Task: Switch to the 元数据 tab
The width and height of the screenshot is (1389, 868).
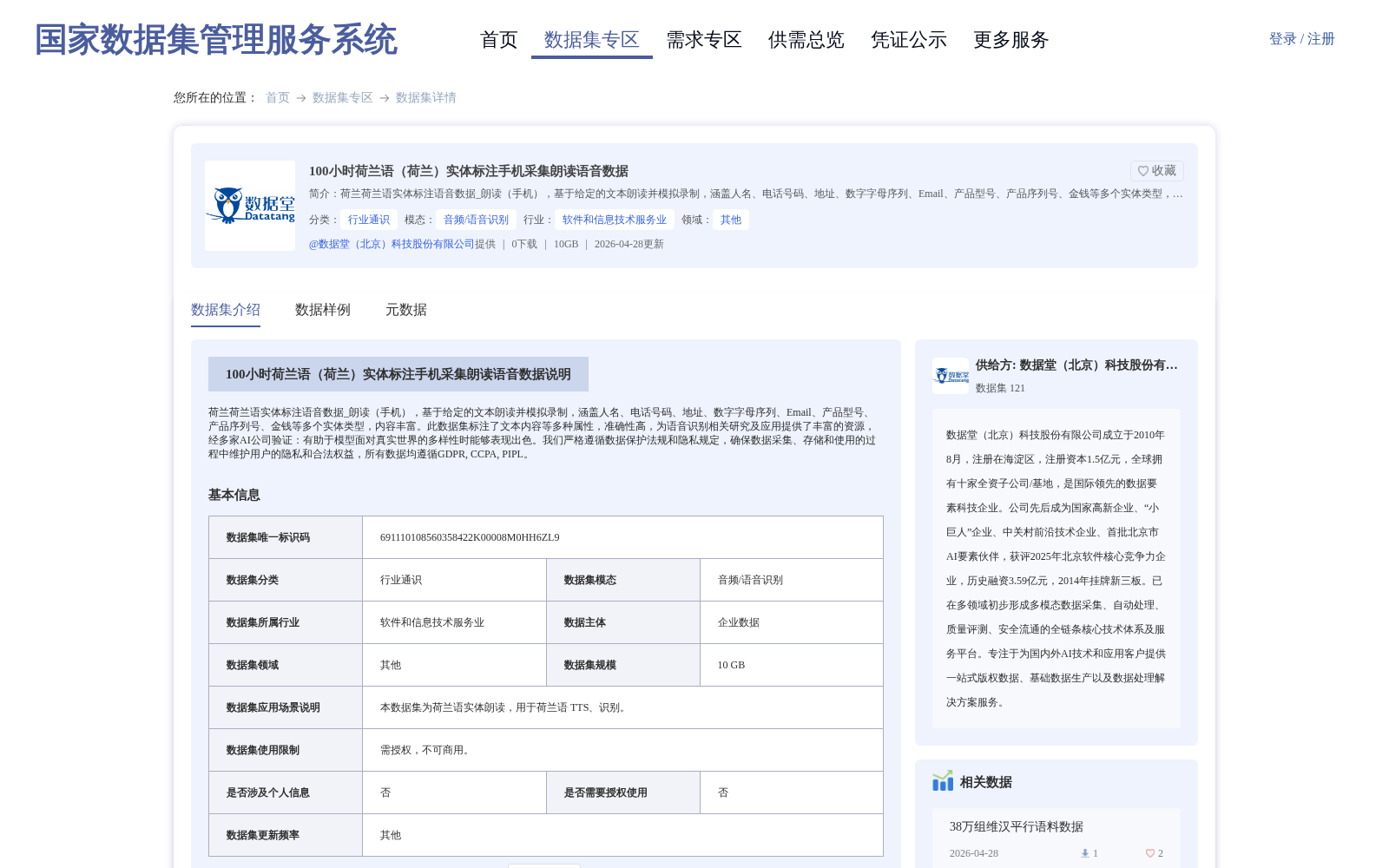Action: pos(406,310)
